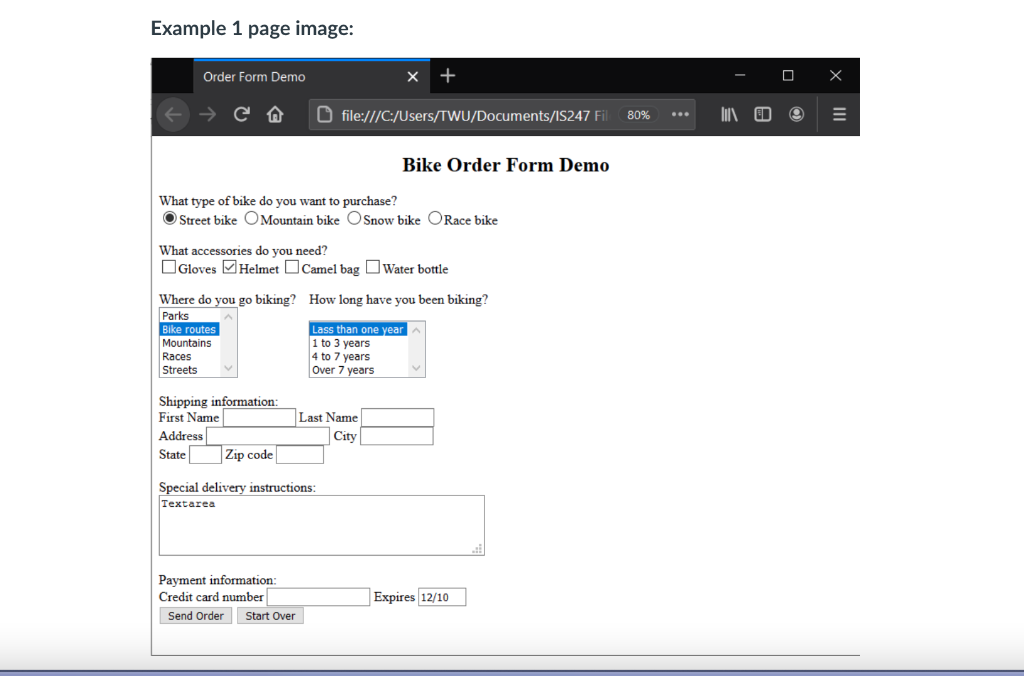Click the Send Order button
The height and width of the screenshot is (676, 1024).
(x=195, y=615)
